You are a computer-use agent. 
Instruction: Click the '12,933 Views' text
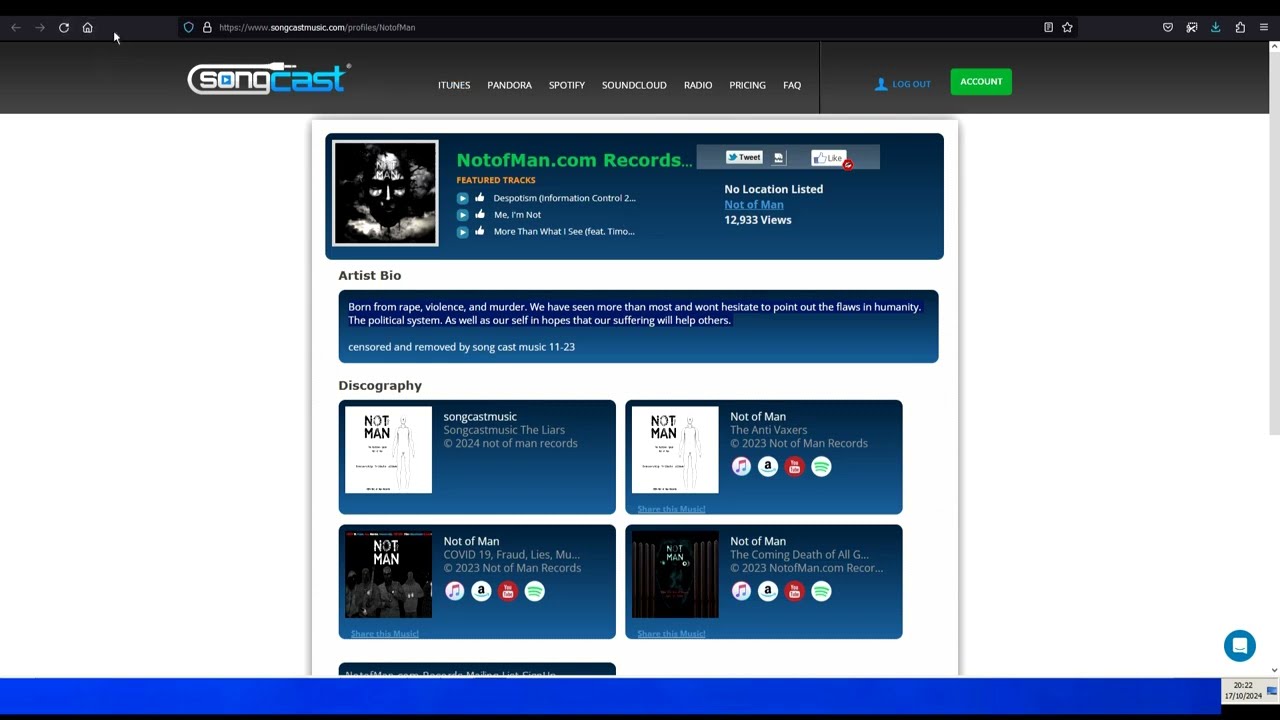[x=758, y=220]
